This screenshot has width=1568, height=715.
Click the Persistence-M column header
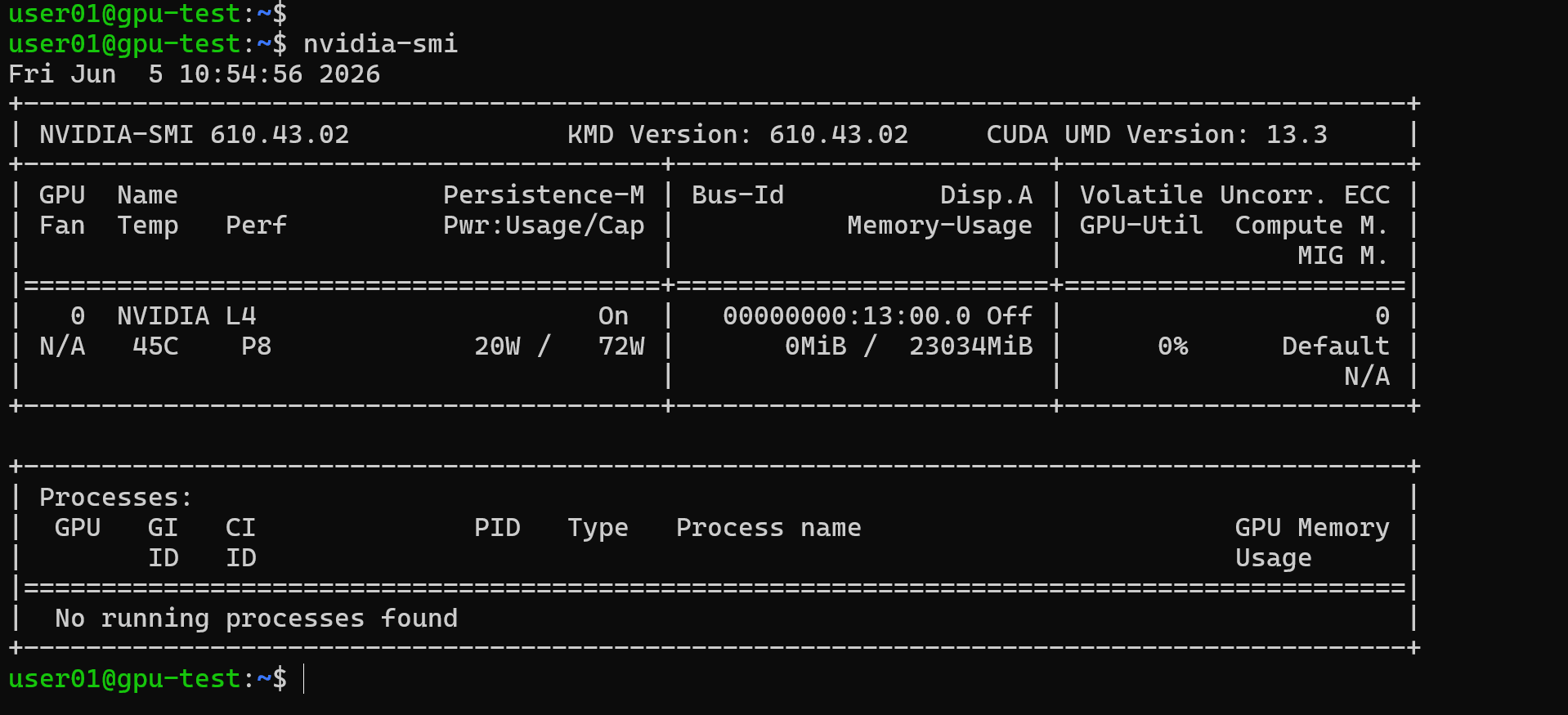[544, 195]
